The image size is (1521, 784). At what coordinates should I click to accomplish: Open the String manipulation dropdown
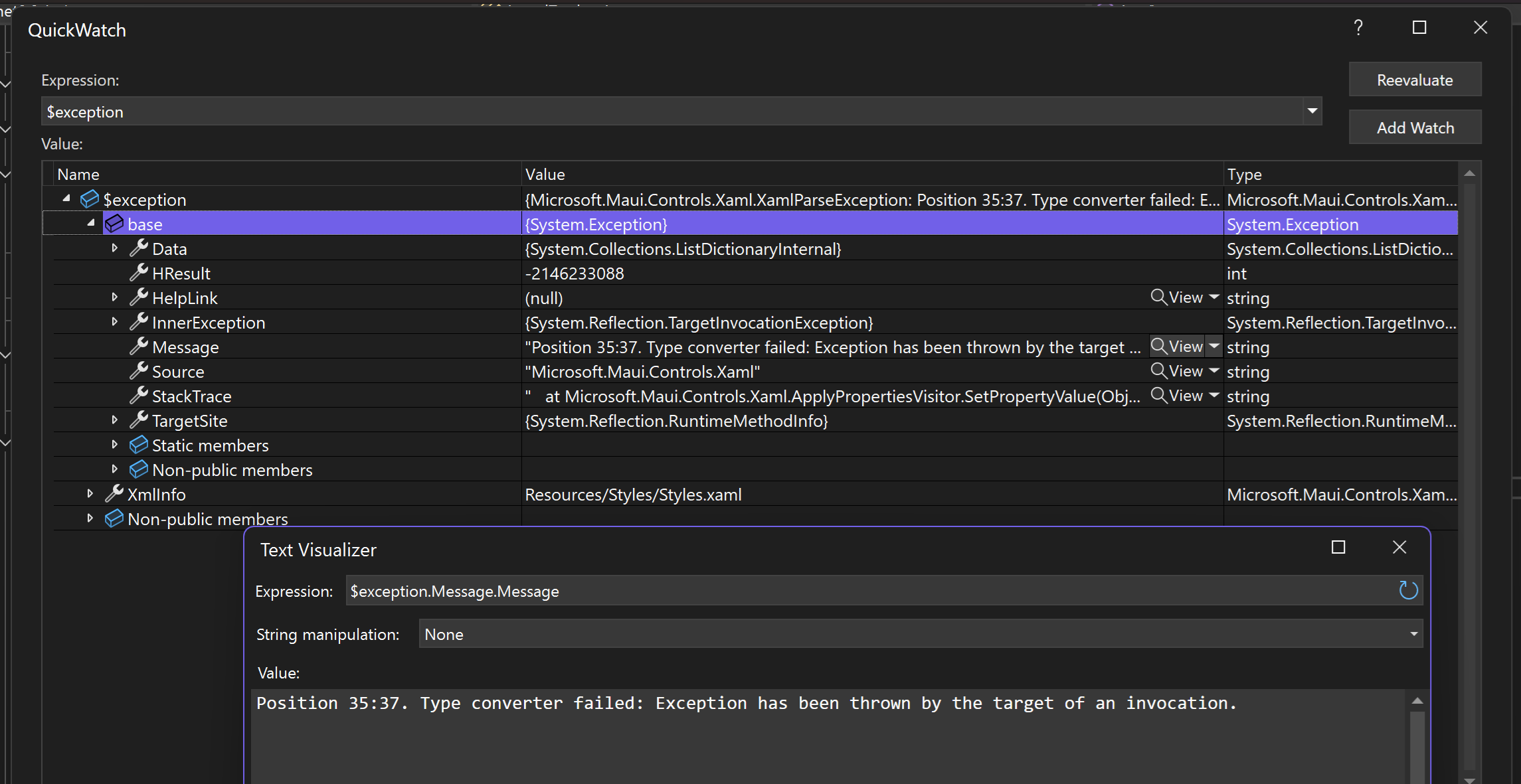(1412, 633)
